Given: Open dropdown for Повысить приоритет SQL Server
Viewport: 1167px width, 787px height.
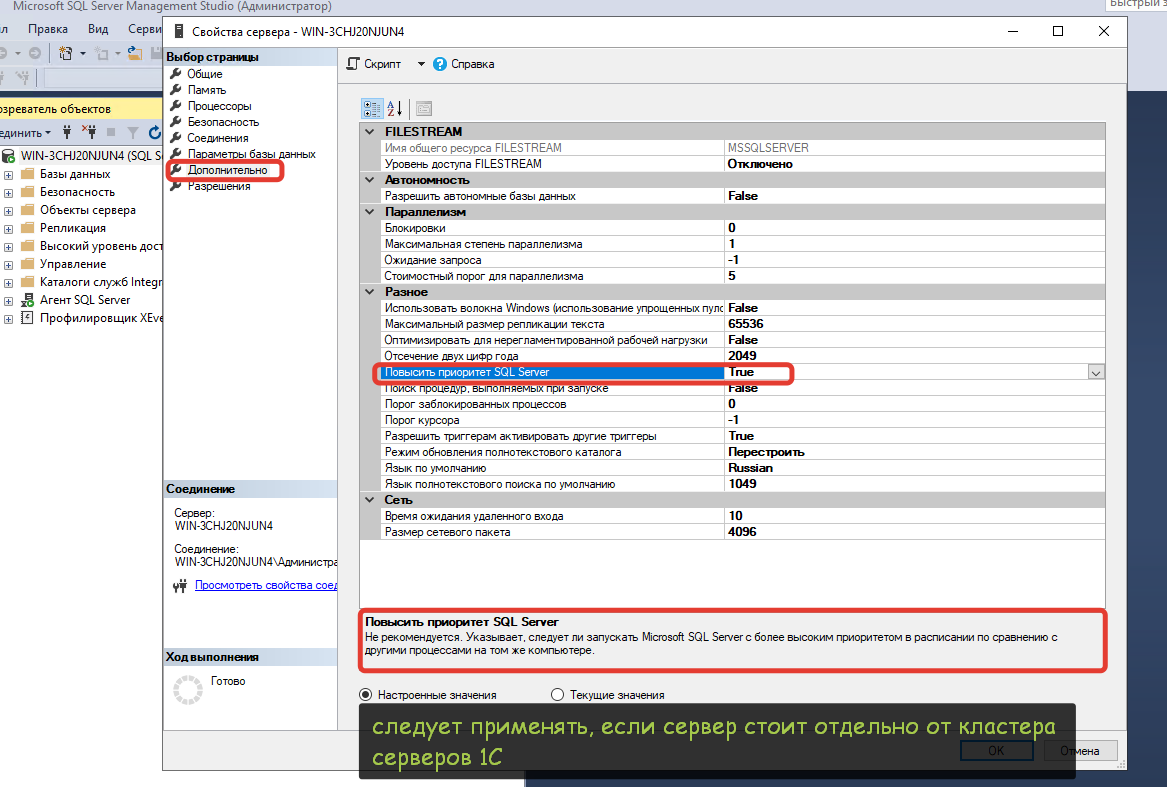Looking at the screenshot, I should point(1096,372).
